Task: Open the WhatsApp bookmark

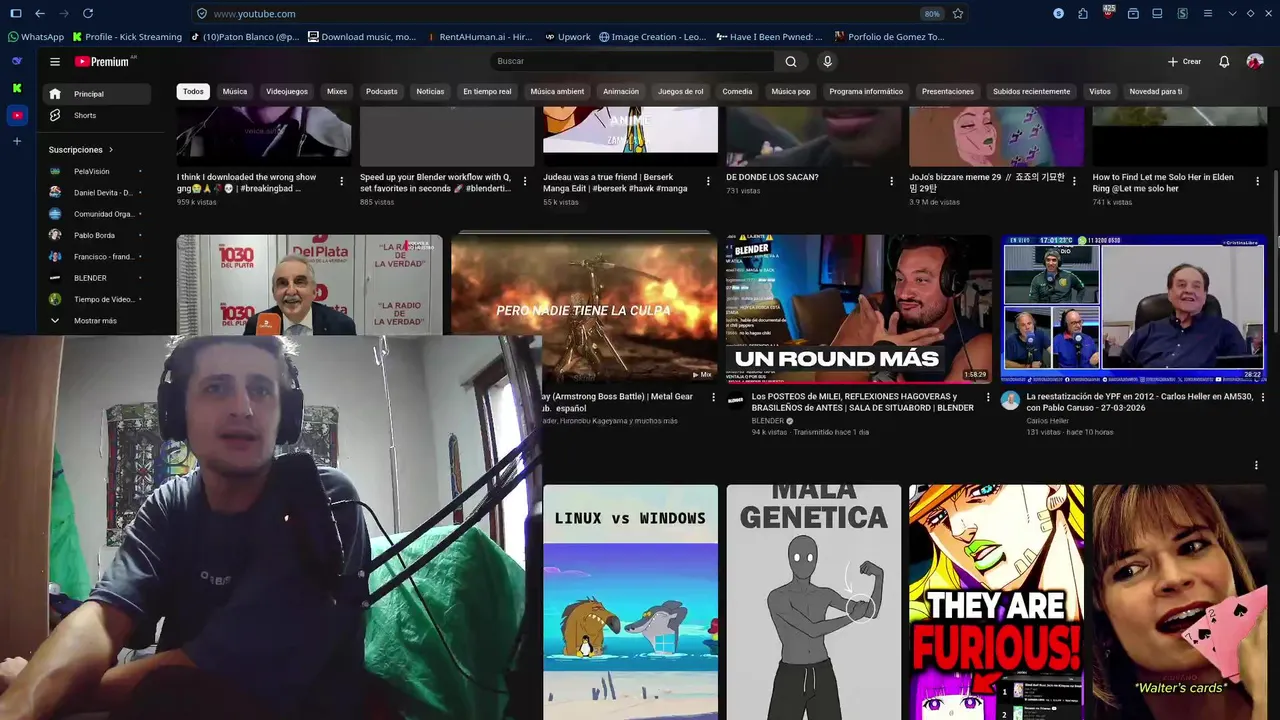Action: pos(36,37)
